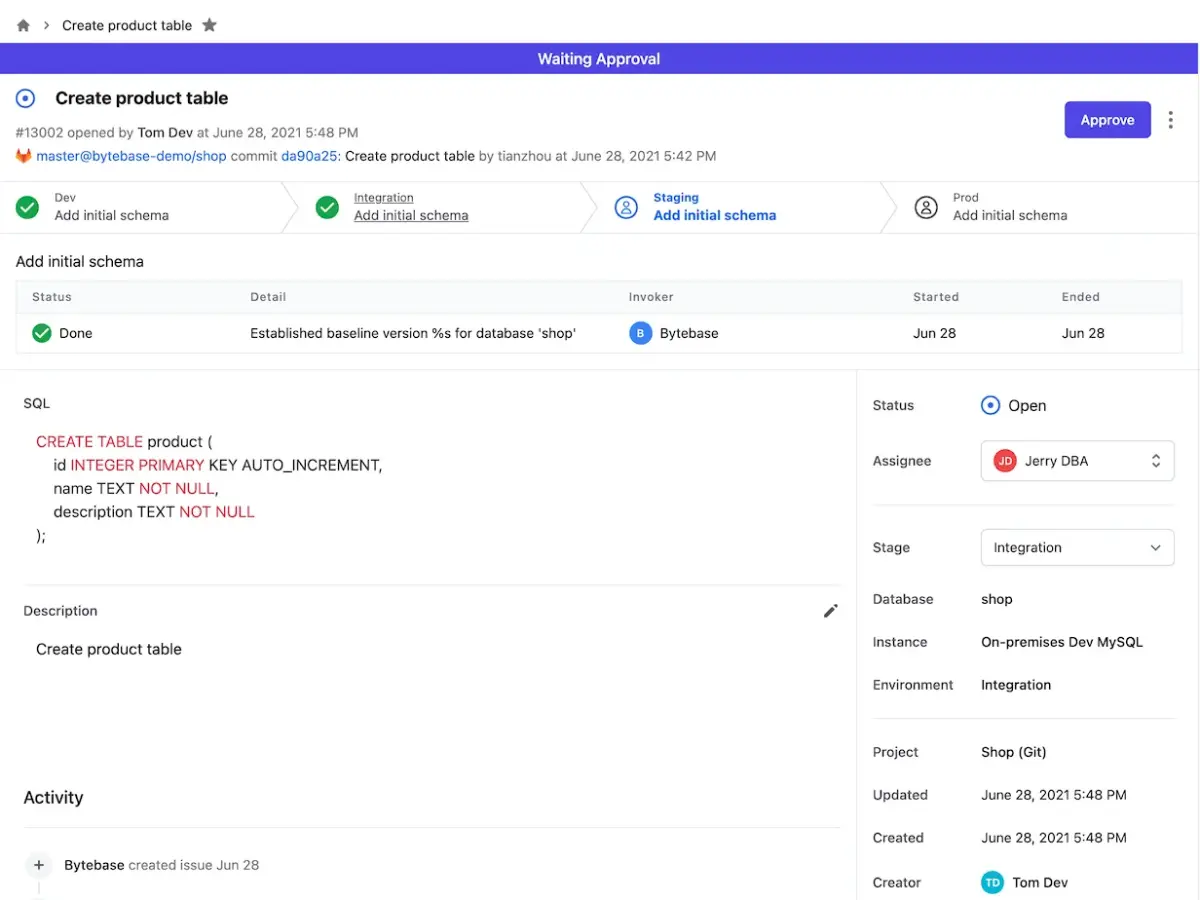1200x900 pixels.
Task: Open the Assignee selection dropdown
Action: (x=1077, y=460)
